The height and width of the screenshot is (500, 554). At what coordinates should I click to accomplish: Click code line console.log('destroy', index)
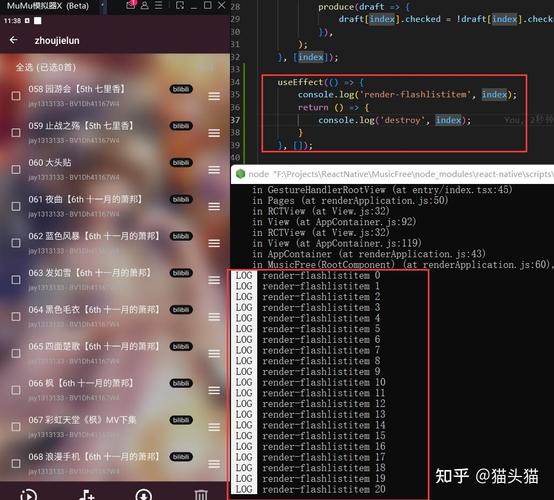pos(394,120)
